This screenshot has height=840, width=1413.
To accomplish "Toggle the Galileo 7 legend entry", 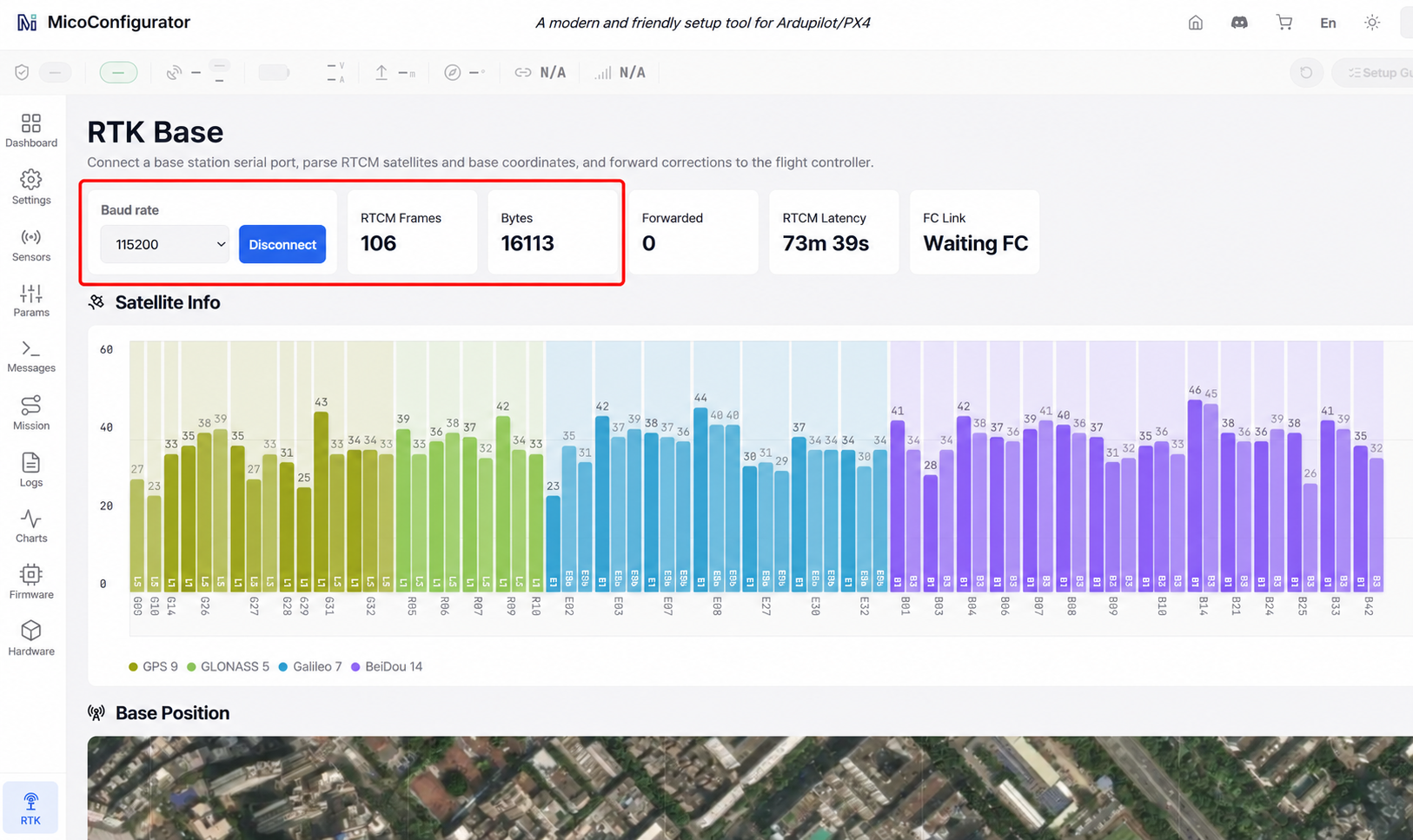I will (x=310, y=667).
